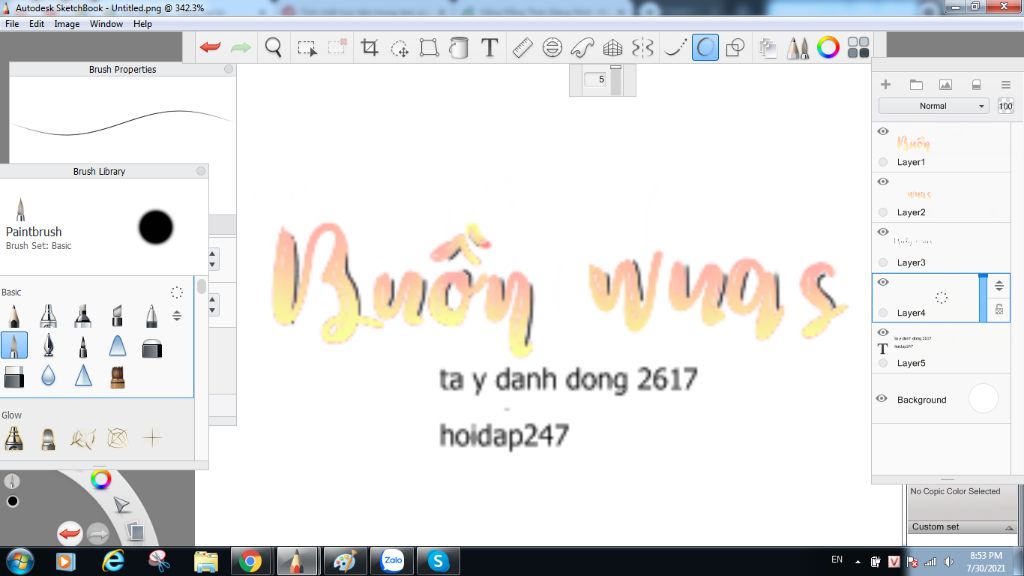Open the layer panel menu icon
Image resolution: width=1024 pixels, height=576 pixels.
pyautogui.click(x=1006, y=84)
